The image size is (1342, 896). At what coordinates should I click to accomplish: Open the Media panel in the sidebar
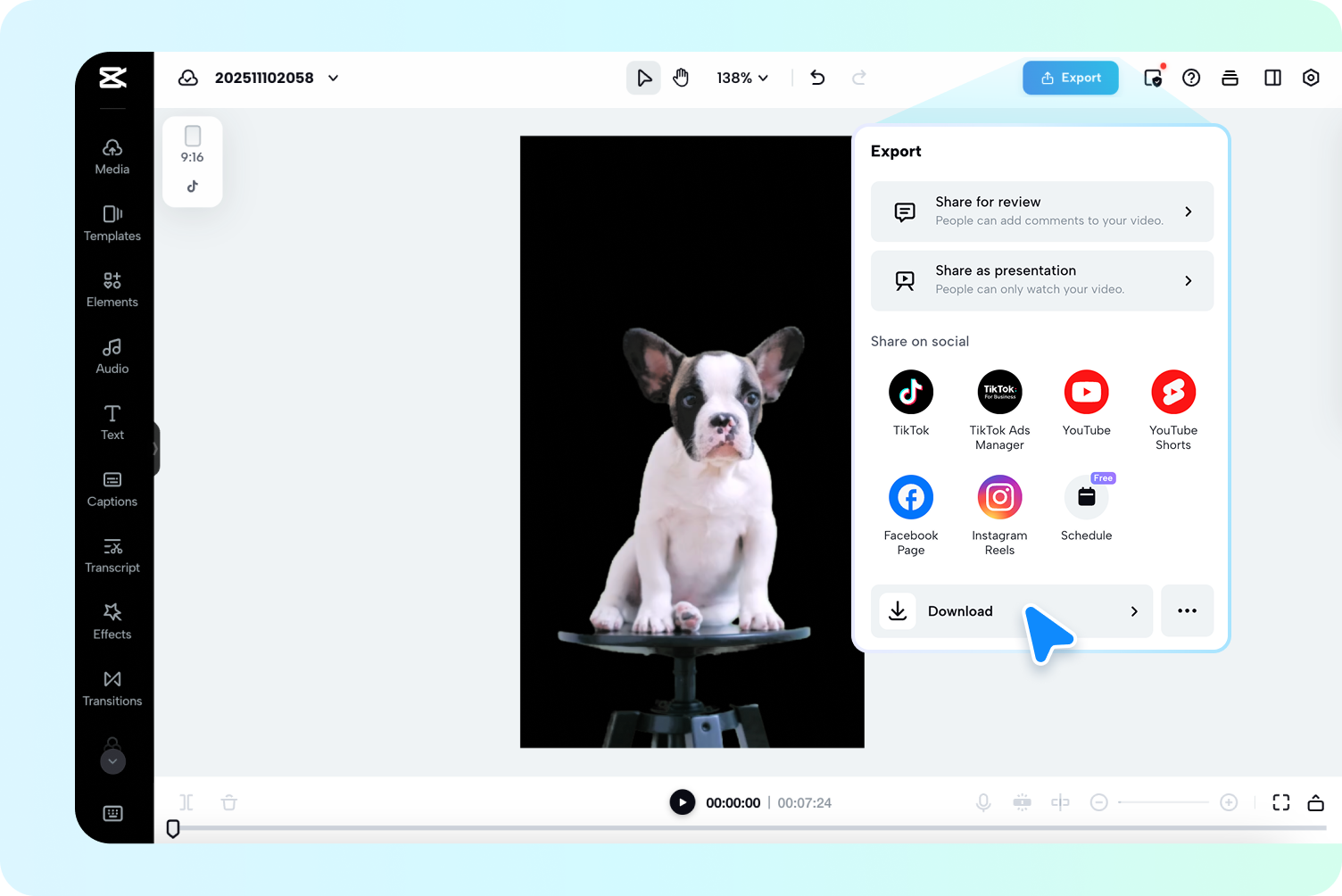(x=112, y=156)
